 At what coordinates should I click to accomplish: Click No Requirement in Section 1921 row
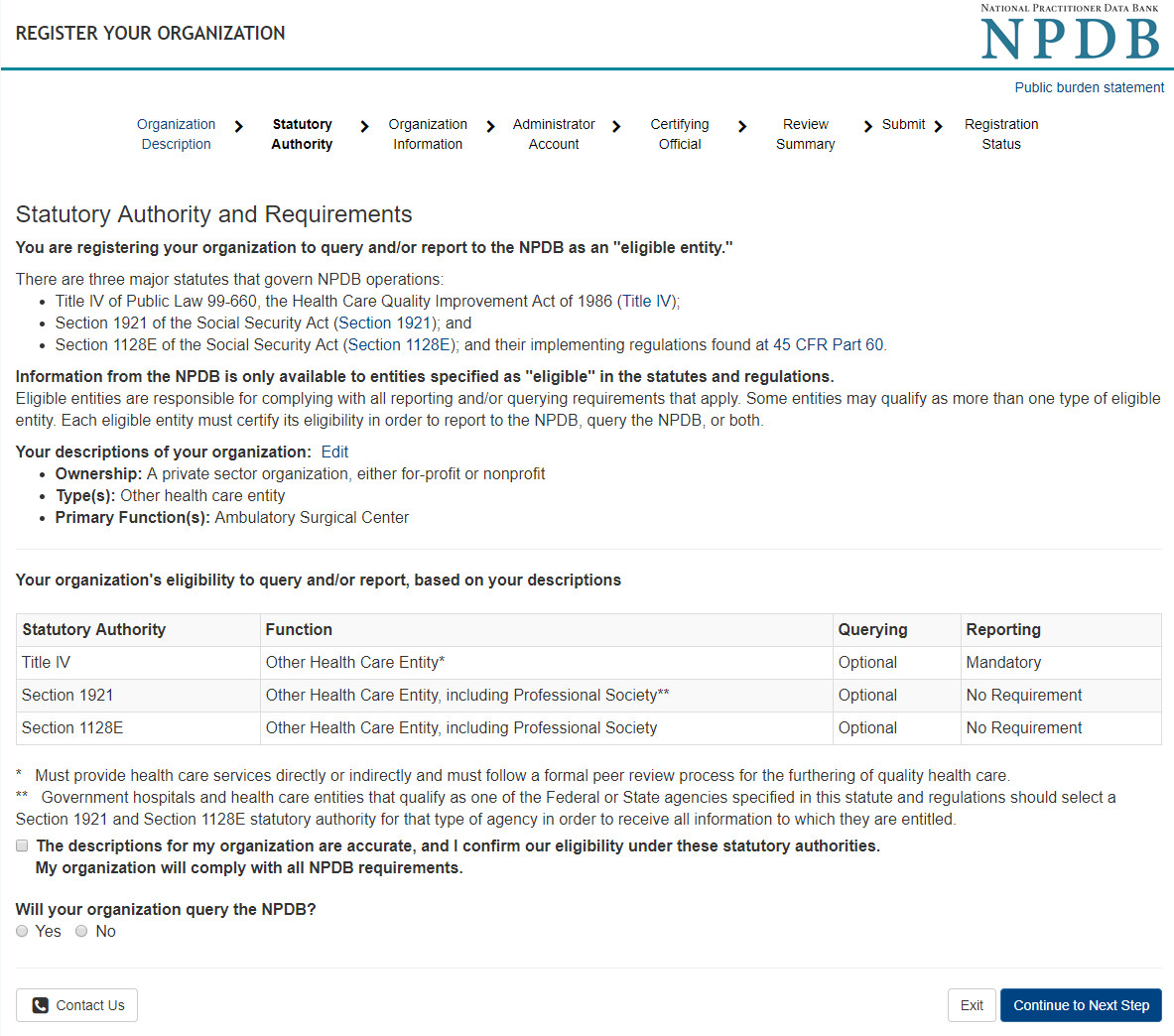click(1061, 696)
